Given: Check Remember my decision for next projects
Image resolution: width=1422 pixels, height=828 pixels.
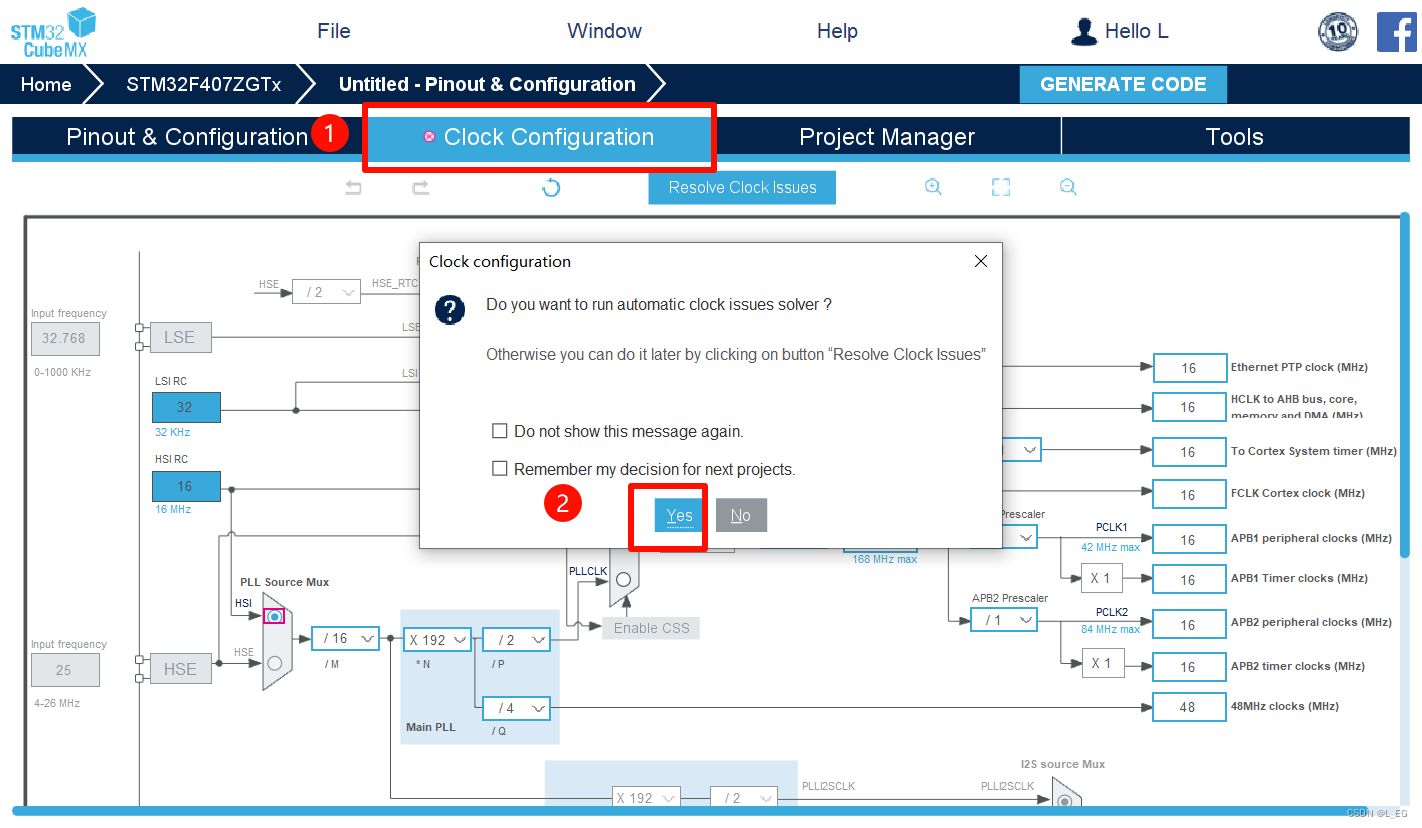Looking at the screenshot, I should tap(500, 468).
